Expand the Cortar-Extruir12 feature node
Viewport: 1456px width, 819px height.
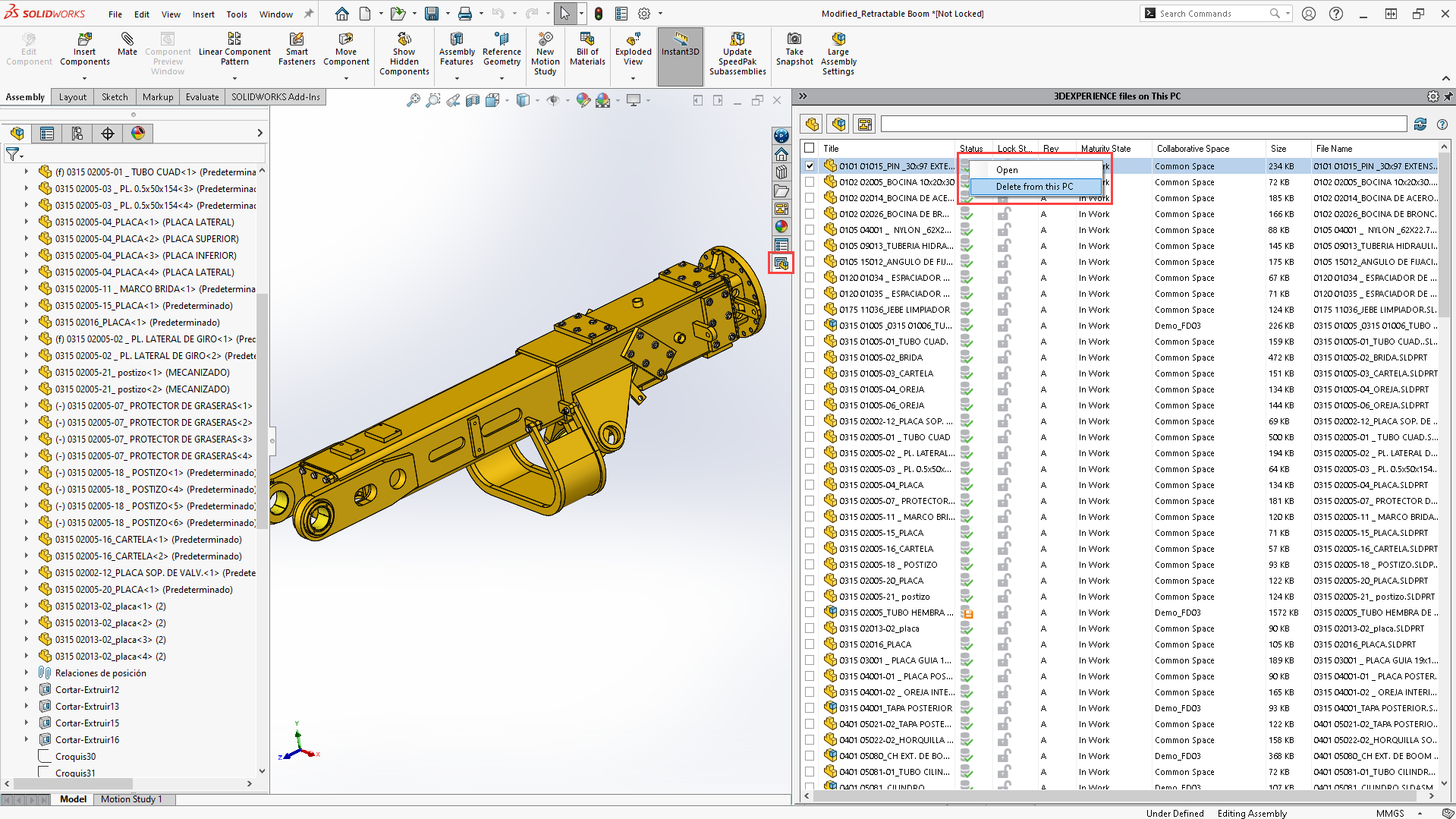27,690
